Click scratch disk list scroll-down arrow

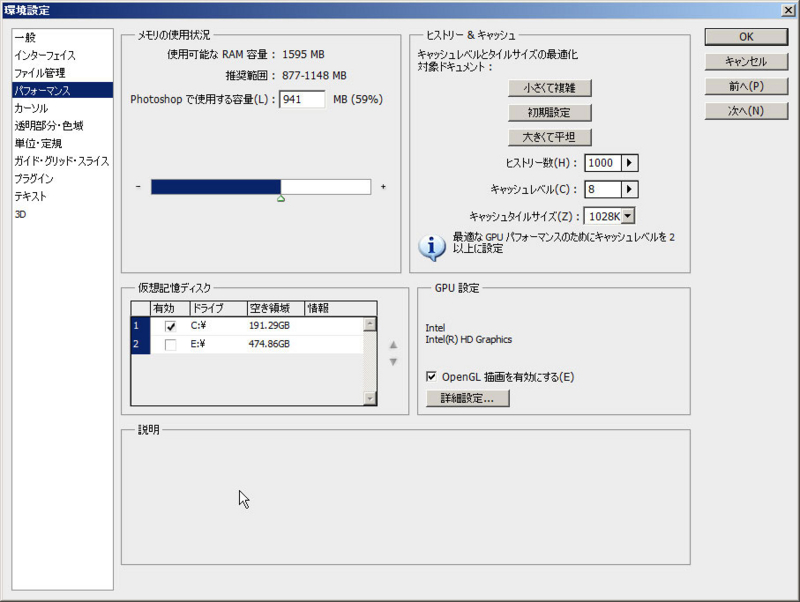[x=370, y=398]
